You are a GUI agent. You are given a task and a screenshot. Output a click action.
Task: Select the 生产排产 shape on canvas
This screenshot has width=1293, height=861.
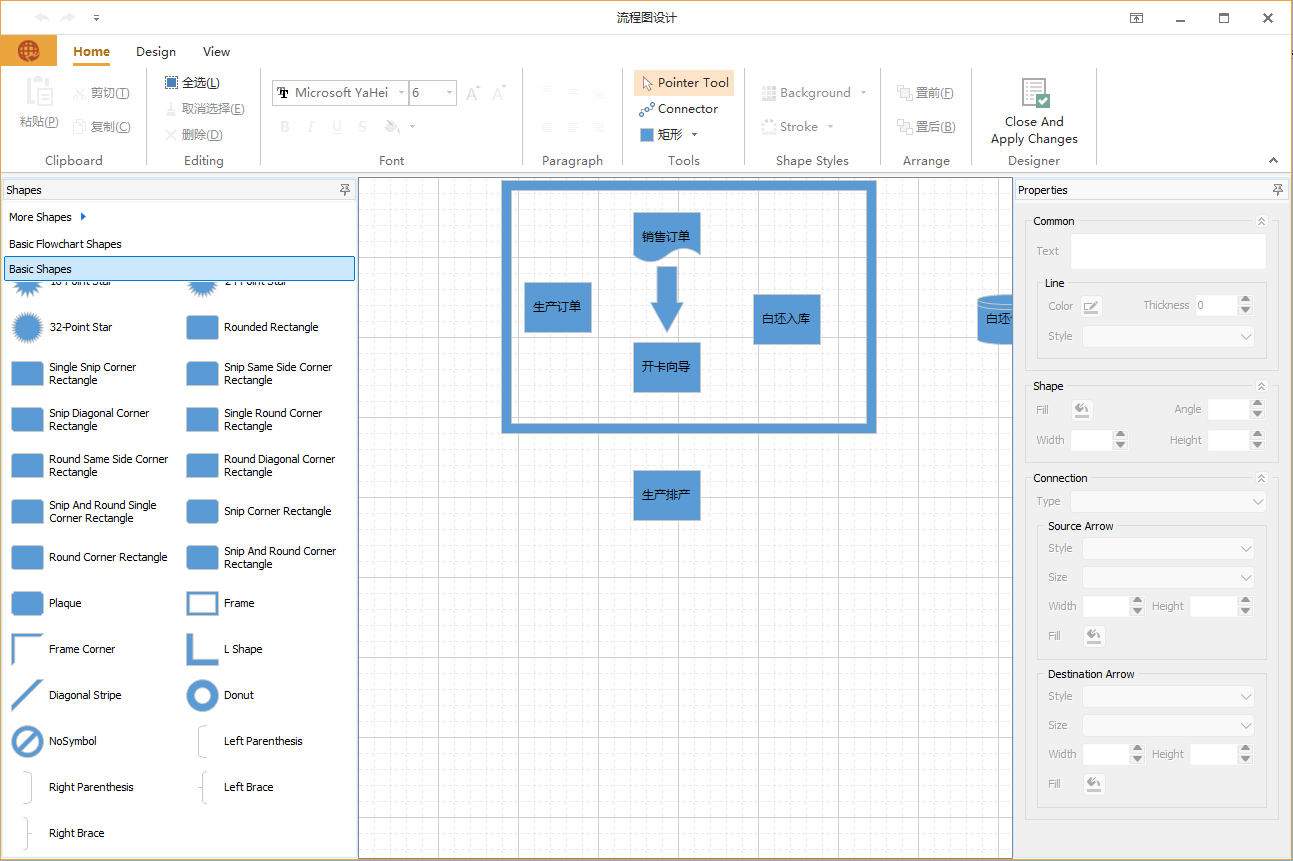tap(666, 495)
